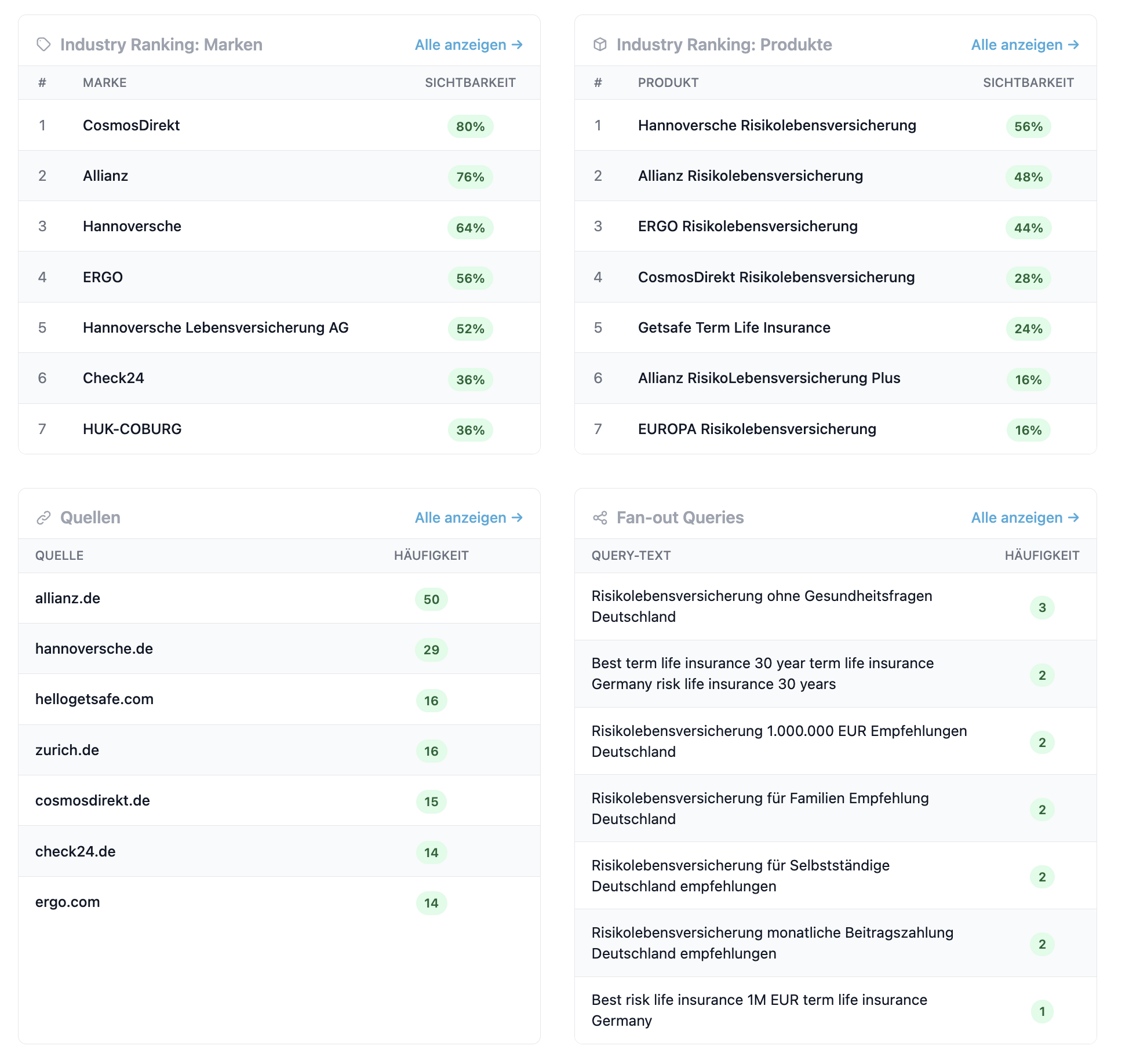Click the share icon next to Fan-out Queries
The width and height of the screenshot is (1129, 1064).
pos(600,517)
